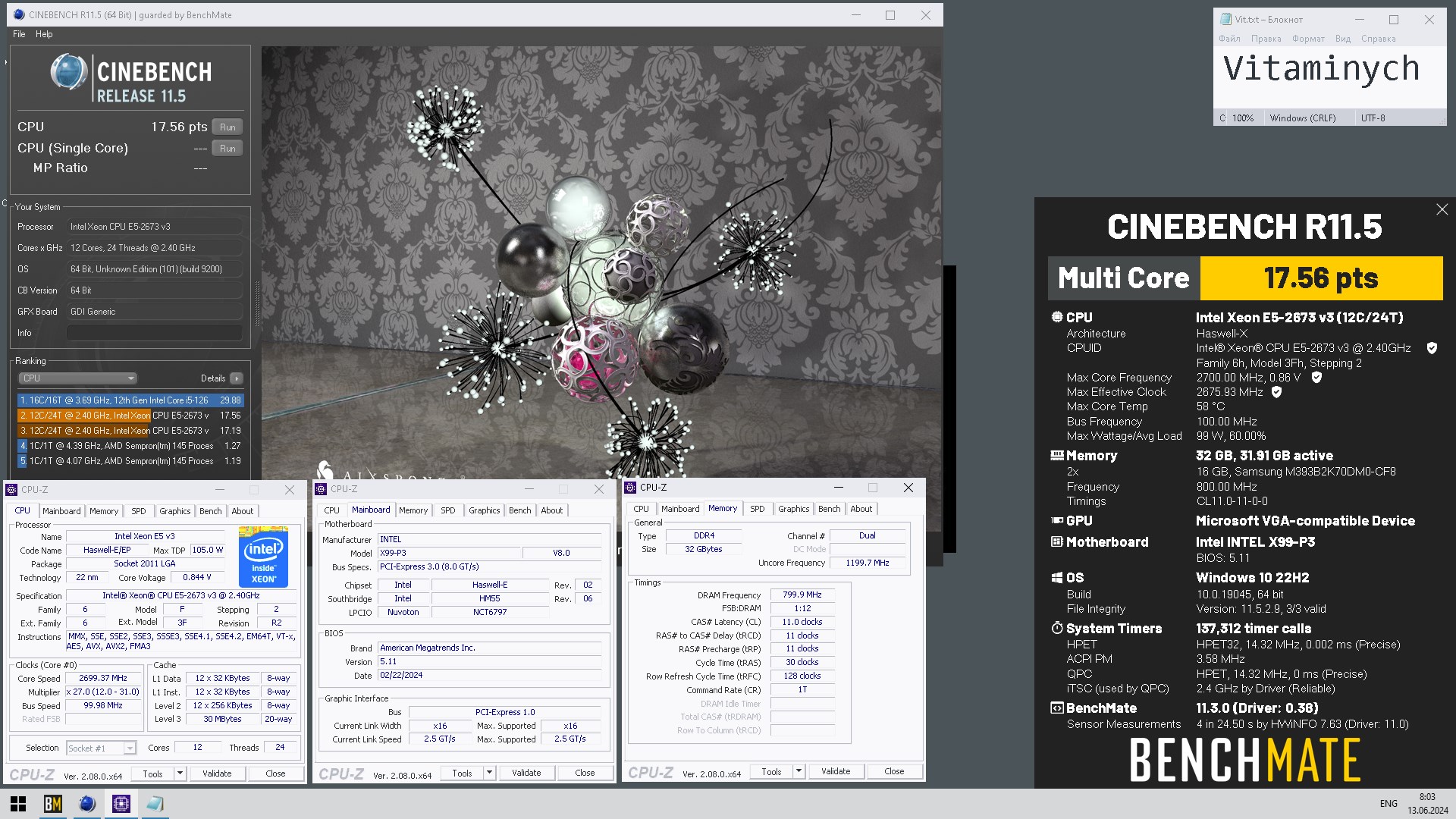Click the Start button on the taskbar

click(x=18, y=804)
